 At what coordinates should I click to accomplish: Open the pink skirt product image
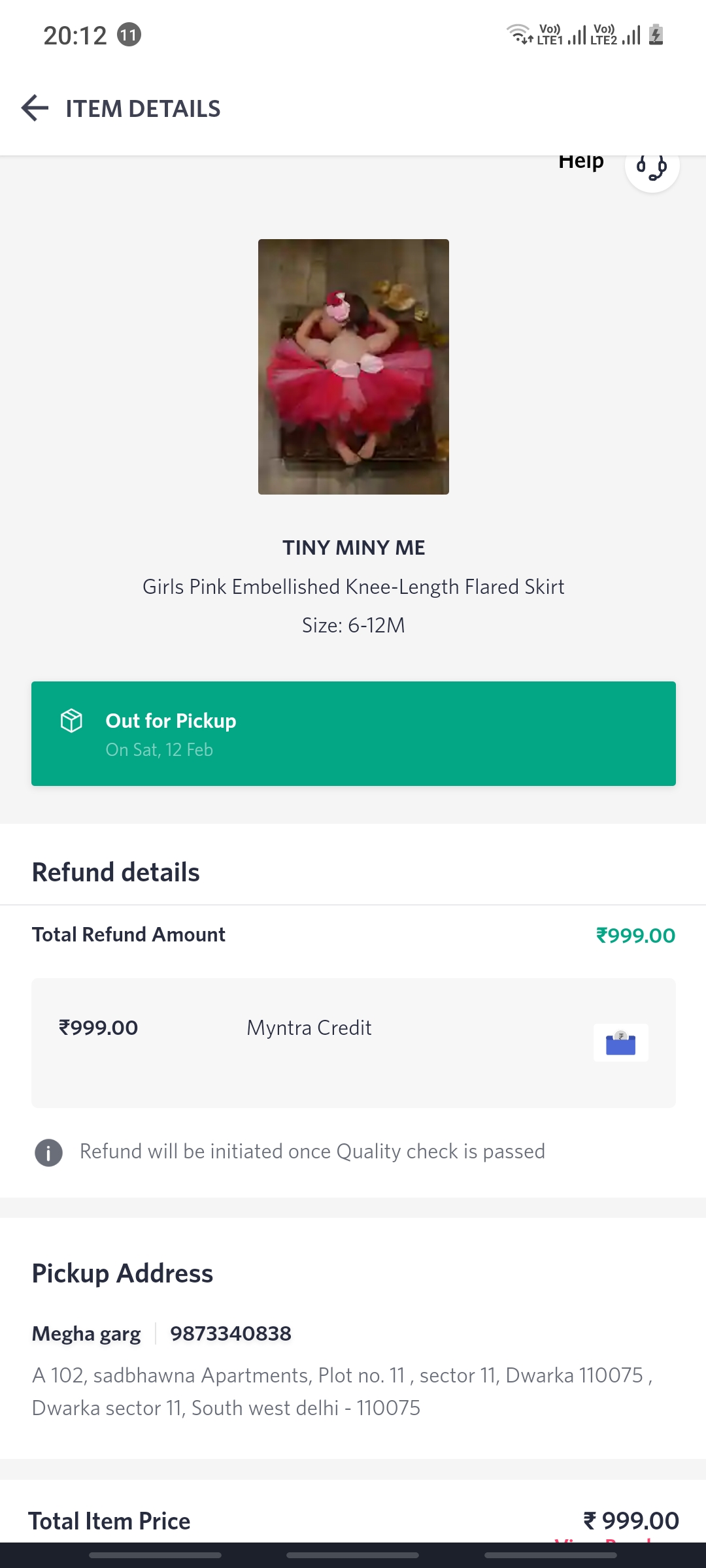coord(353,367)
